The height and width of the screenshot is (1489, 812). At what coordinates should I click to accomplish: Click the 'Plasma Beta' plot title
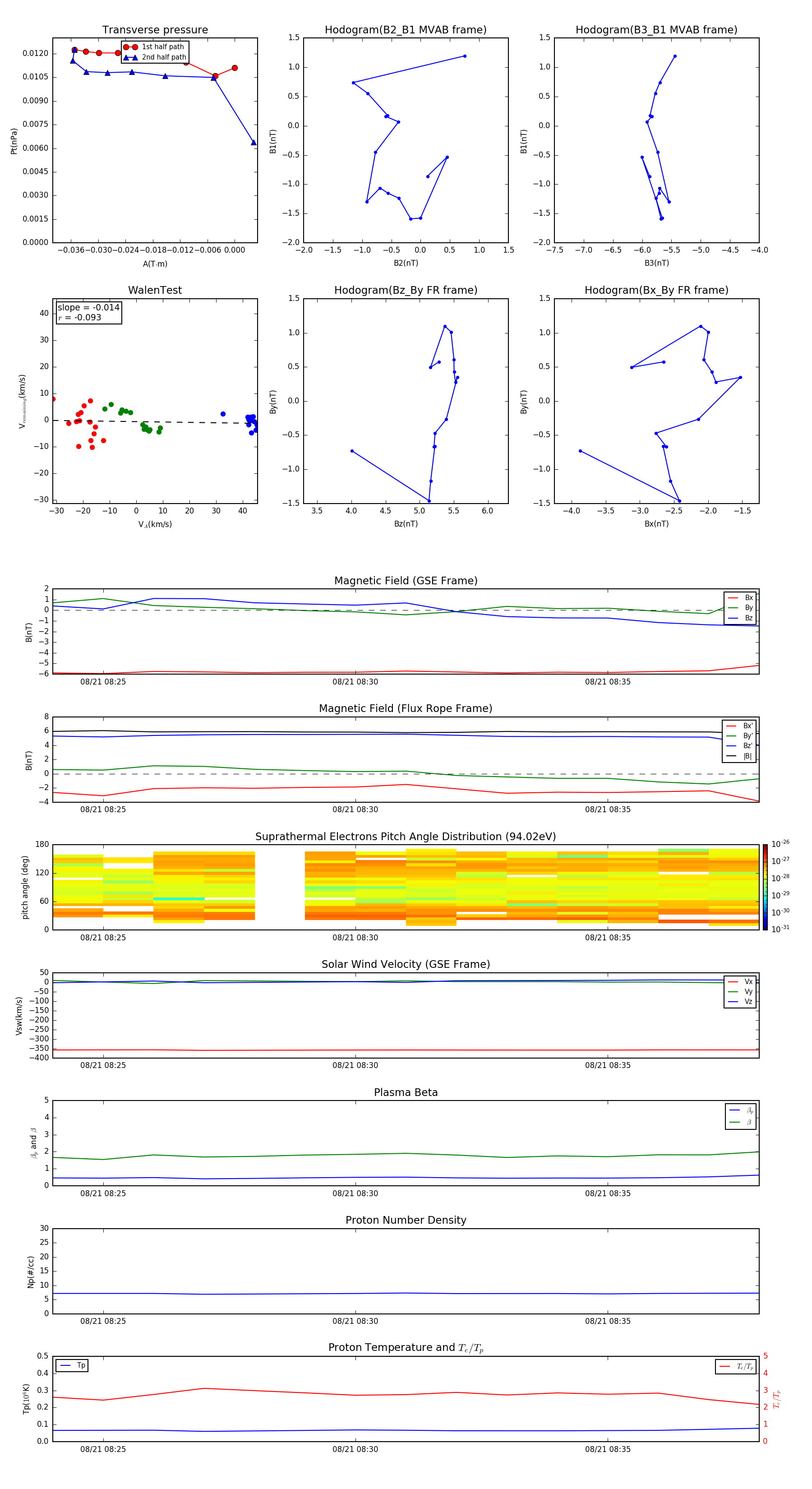click(406, 1092)
